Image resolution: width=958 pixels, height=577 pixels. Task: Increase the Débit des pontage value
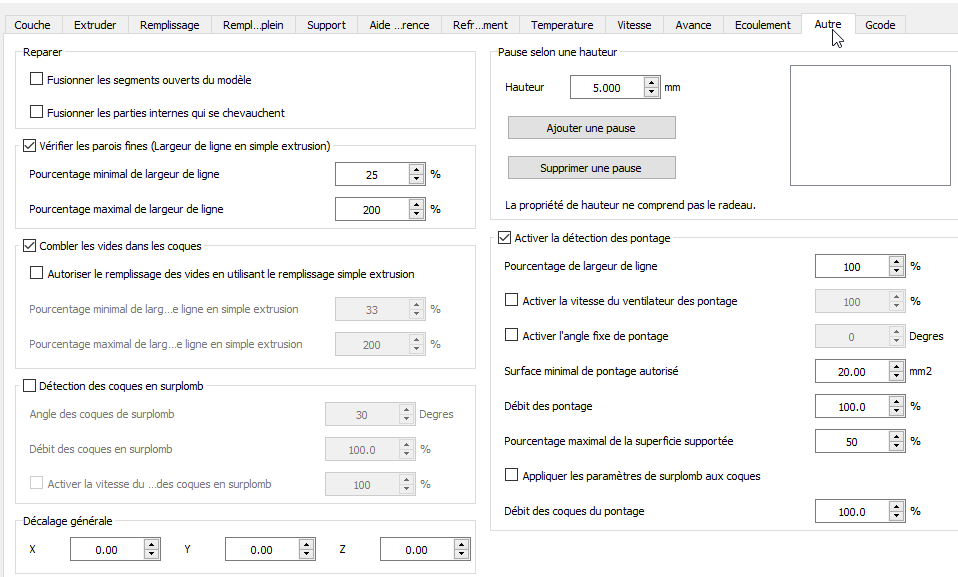tap(896, 401)
